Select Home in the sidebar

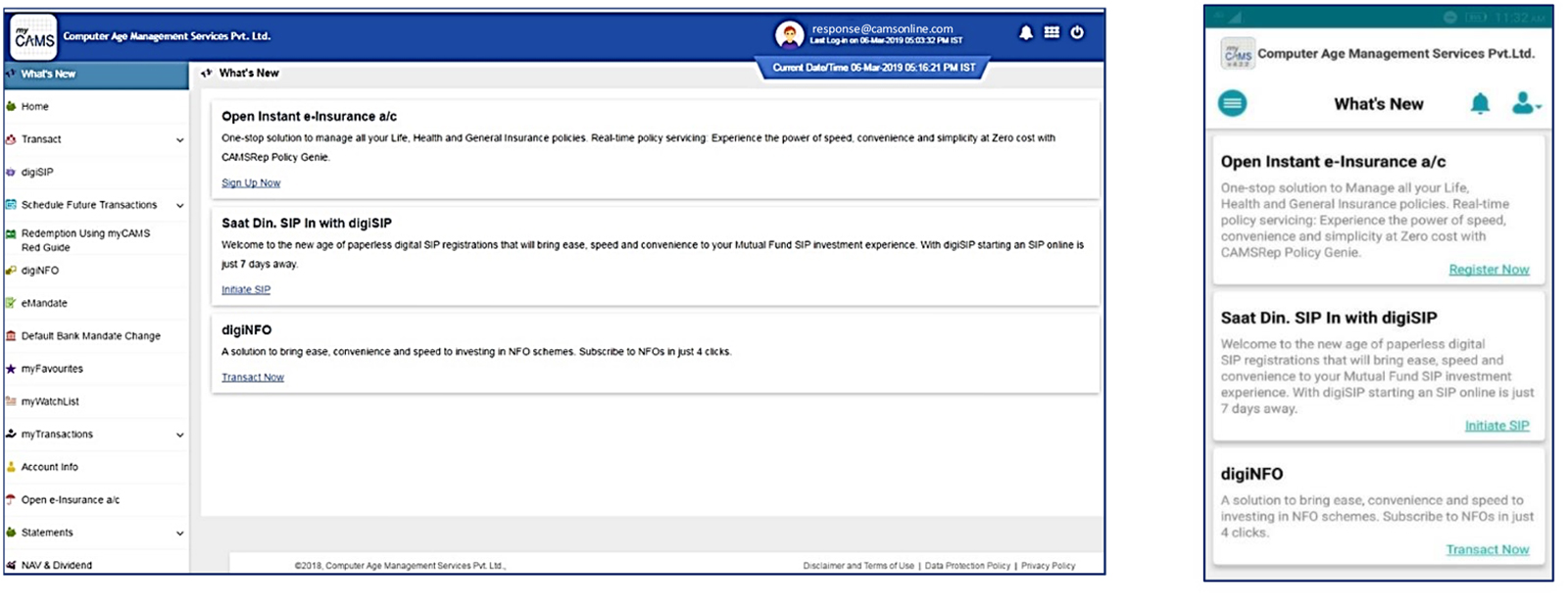[x=35, y=107]
